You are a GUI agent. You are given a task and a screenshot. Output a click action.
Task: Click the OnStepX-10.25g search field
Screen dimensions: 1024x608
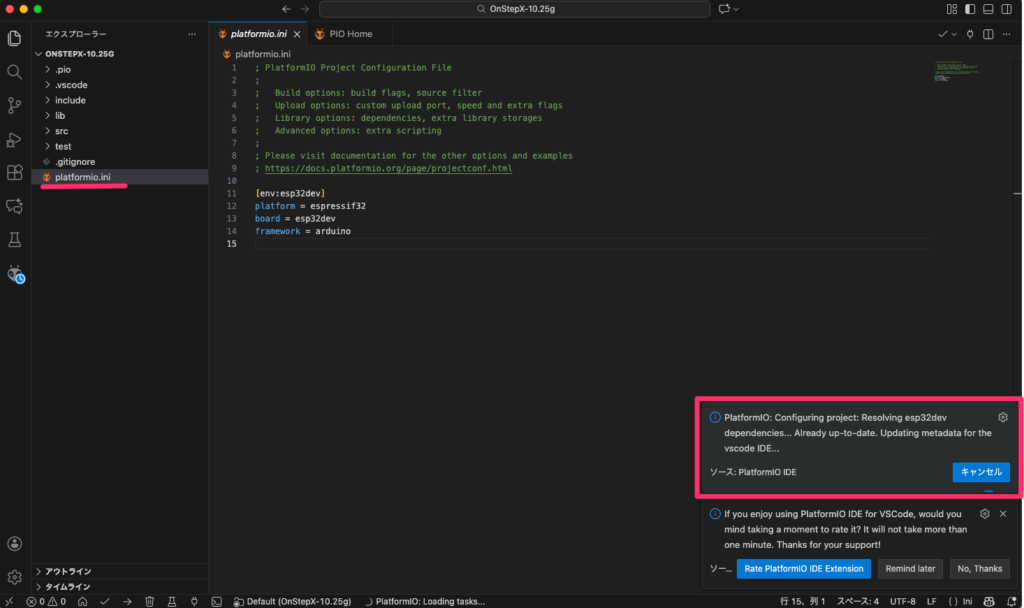pyautogui.click(x=510, y=9)
